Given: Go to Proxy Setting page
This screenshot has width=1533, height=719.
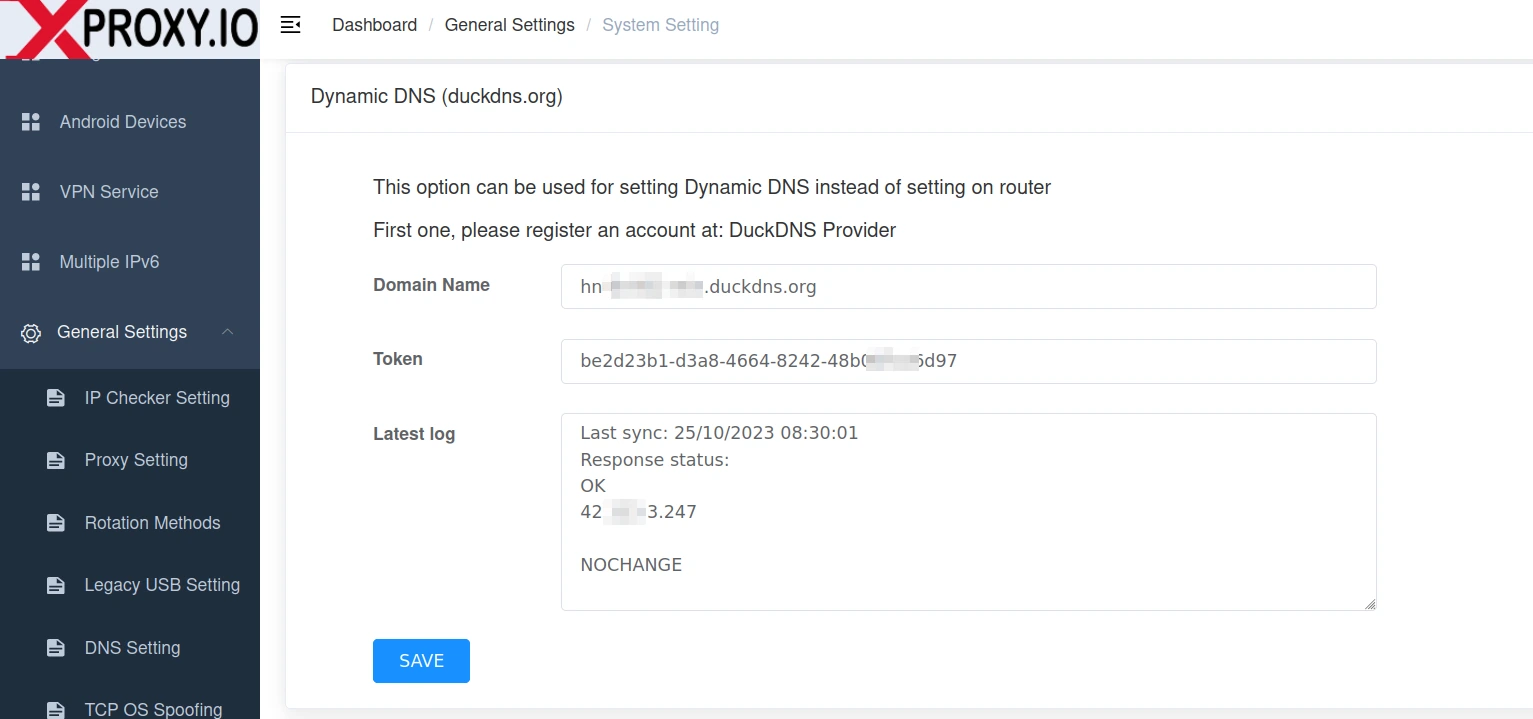Looking at the screenshot, I should point(136,460).
